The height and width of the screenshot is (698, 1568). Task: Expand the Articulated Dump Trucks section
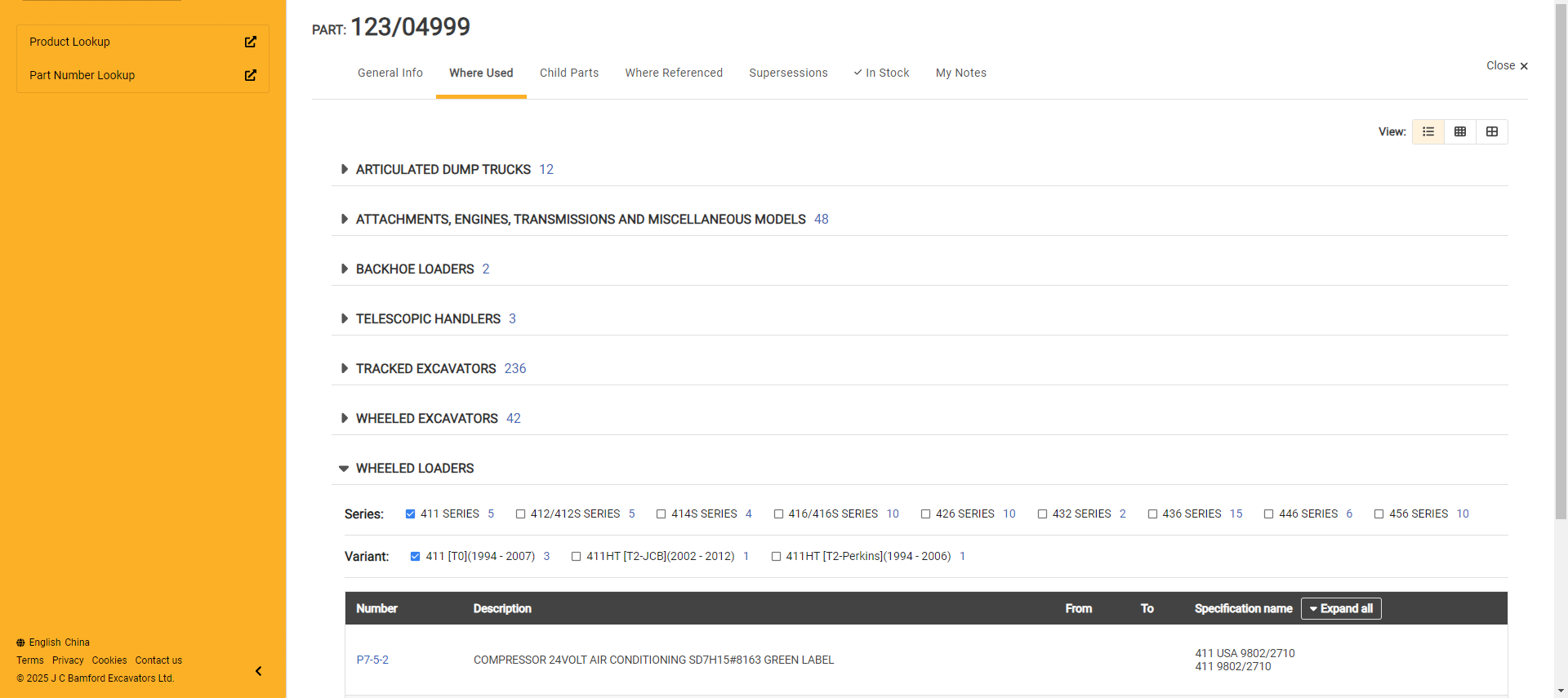coord(344,170)
